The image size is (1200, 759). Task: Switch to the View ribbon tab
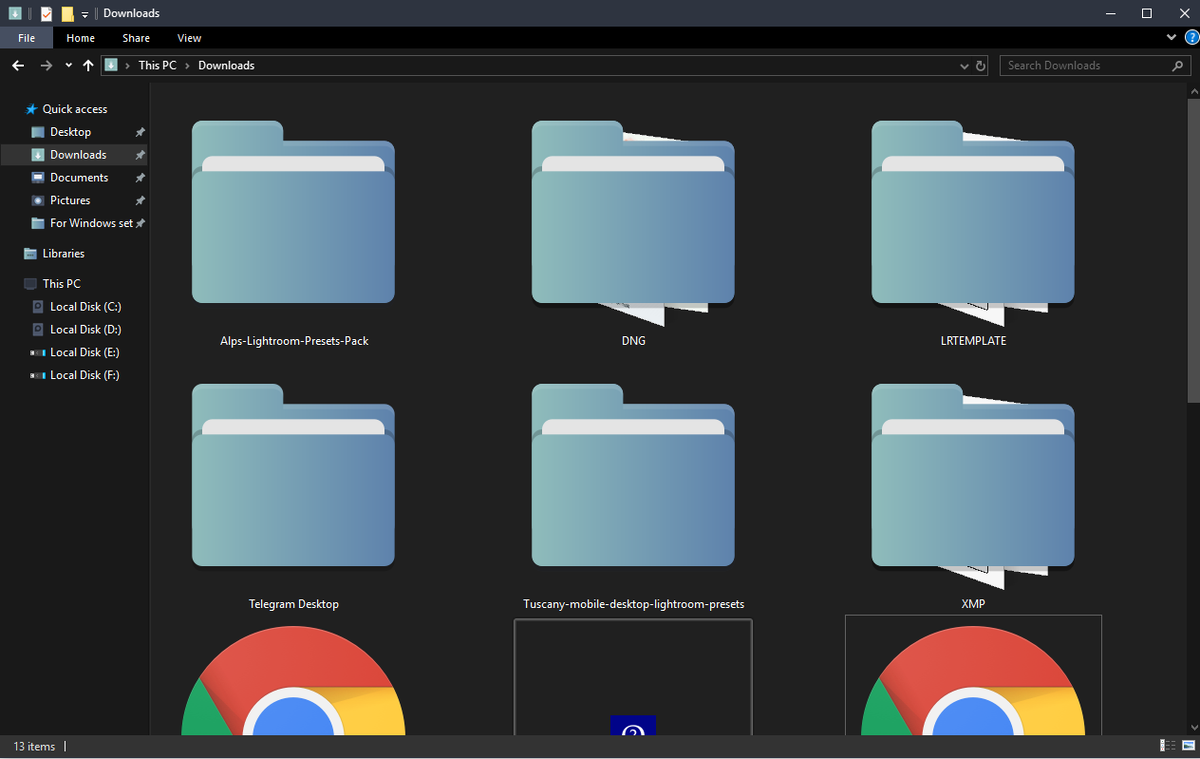[189, 38]
